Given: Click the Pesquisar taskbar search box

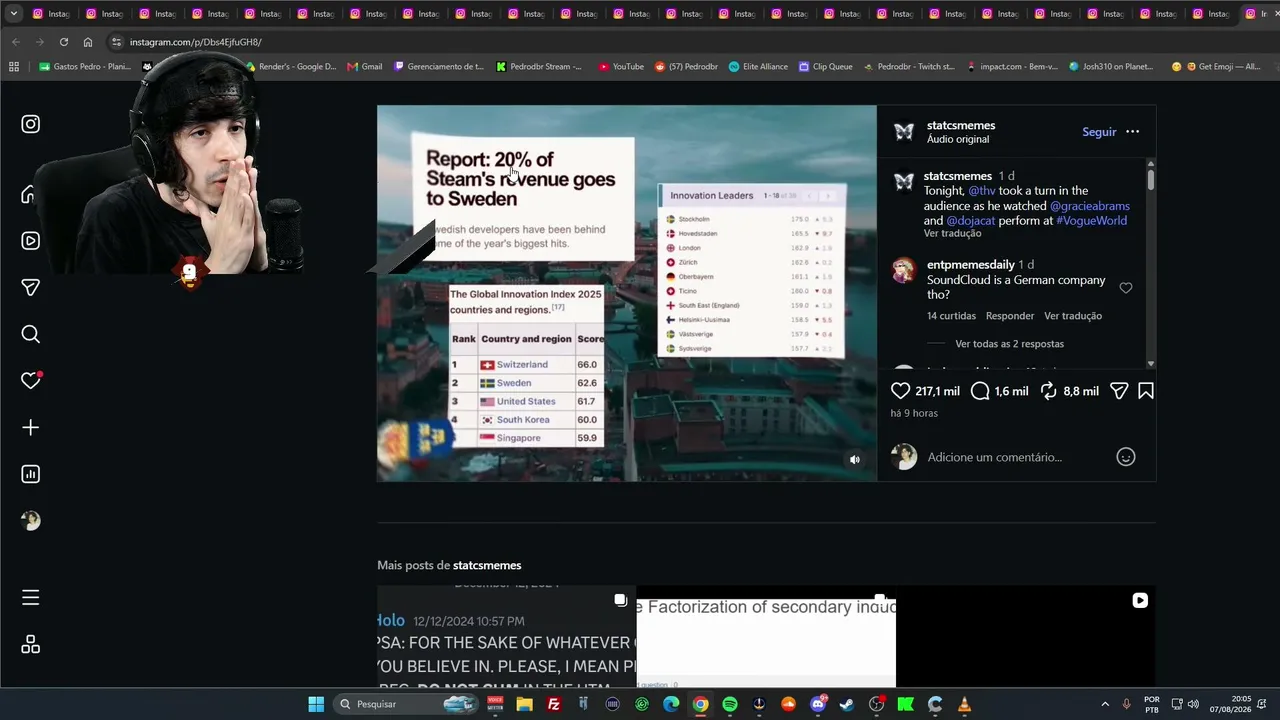Looking at the screenshot, I should pos(406,704).
